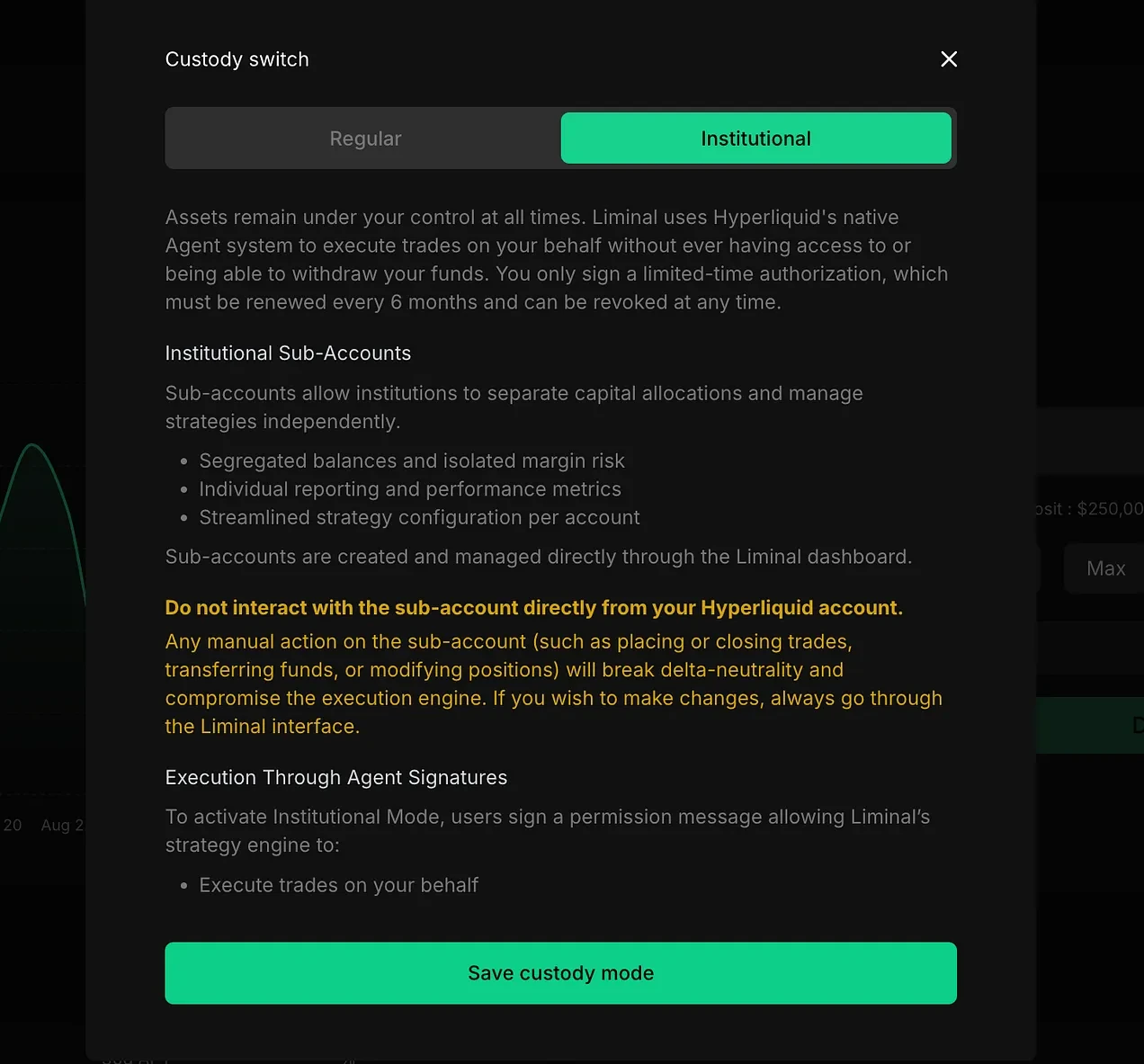The width and height of the screenshot is (1144, 1064).
Task: Click the dimmed background chart area
Action: pyautogui.click(x=40, y=540)
